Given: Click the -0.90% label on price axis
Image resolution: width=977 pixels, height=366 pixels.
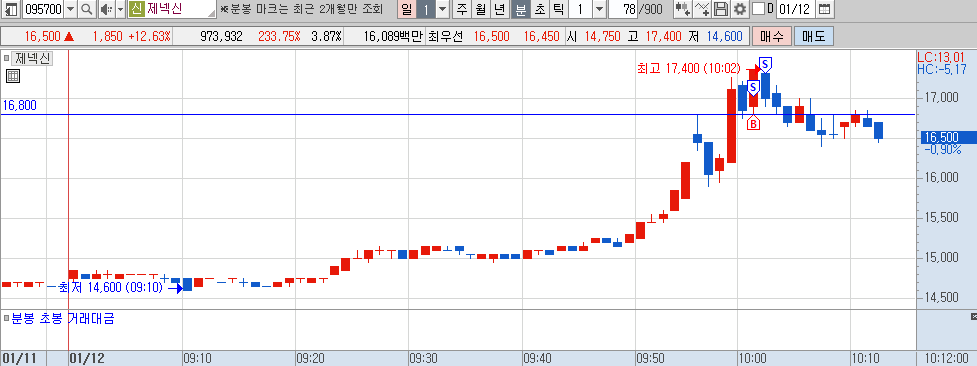Looking at the screenshot, I should (943, 150).
